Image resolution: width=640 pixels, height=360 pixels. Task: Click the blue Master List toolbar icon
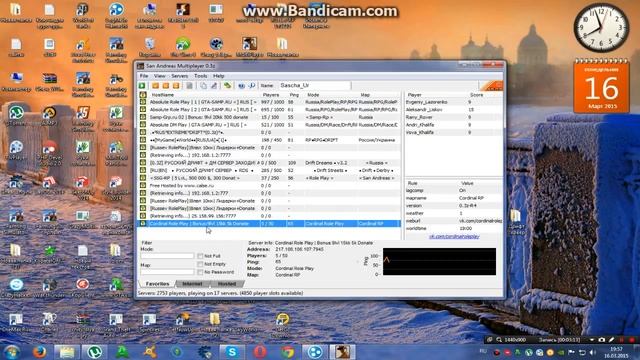241,86
